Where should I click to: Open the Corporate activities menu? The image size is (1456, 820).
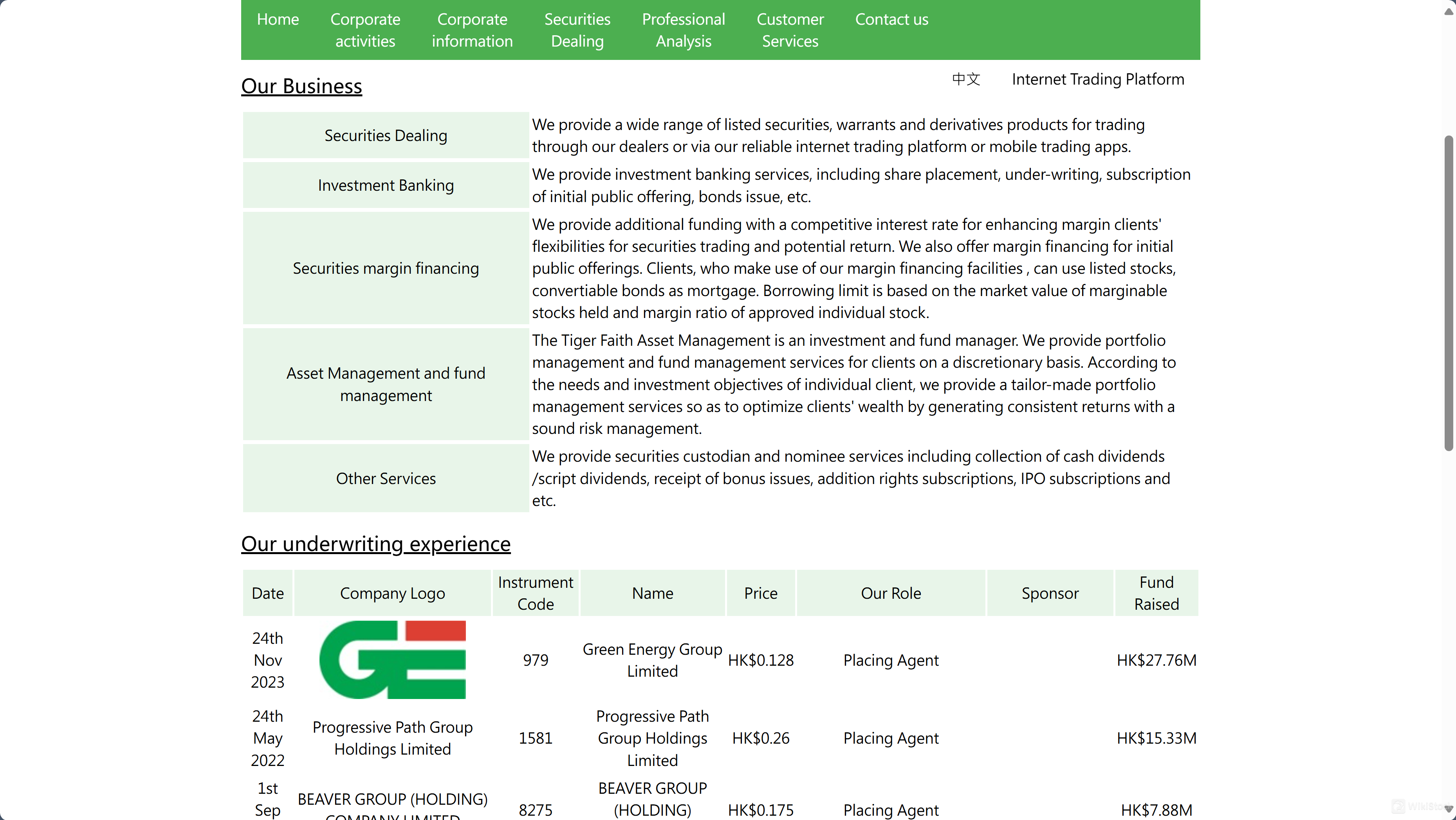tap(365, 29)
